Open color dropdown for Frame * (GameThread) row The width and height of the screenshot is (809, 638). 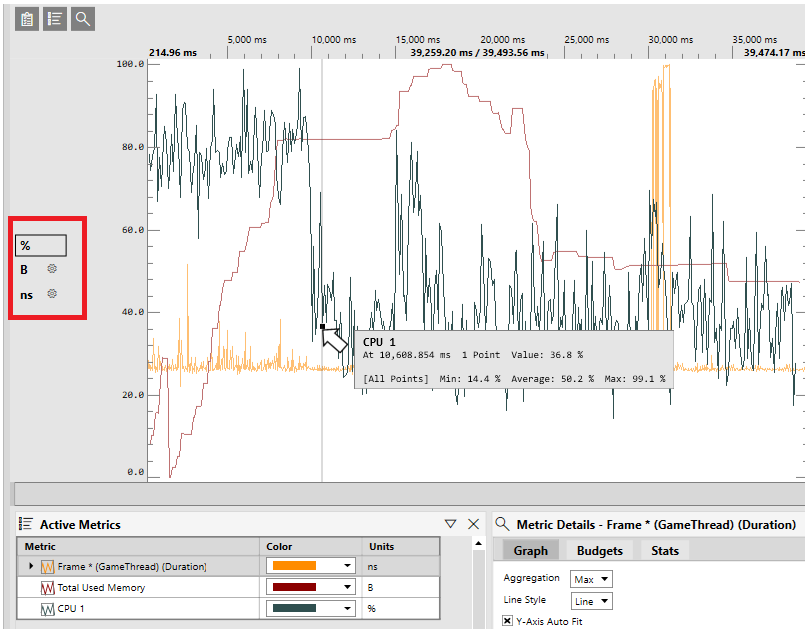tap(347, 566)
